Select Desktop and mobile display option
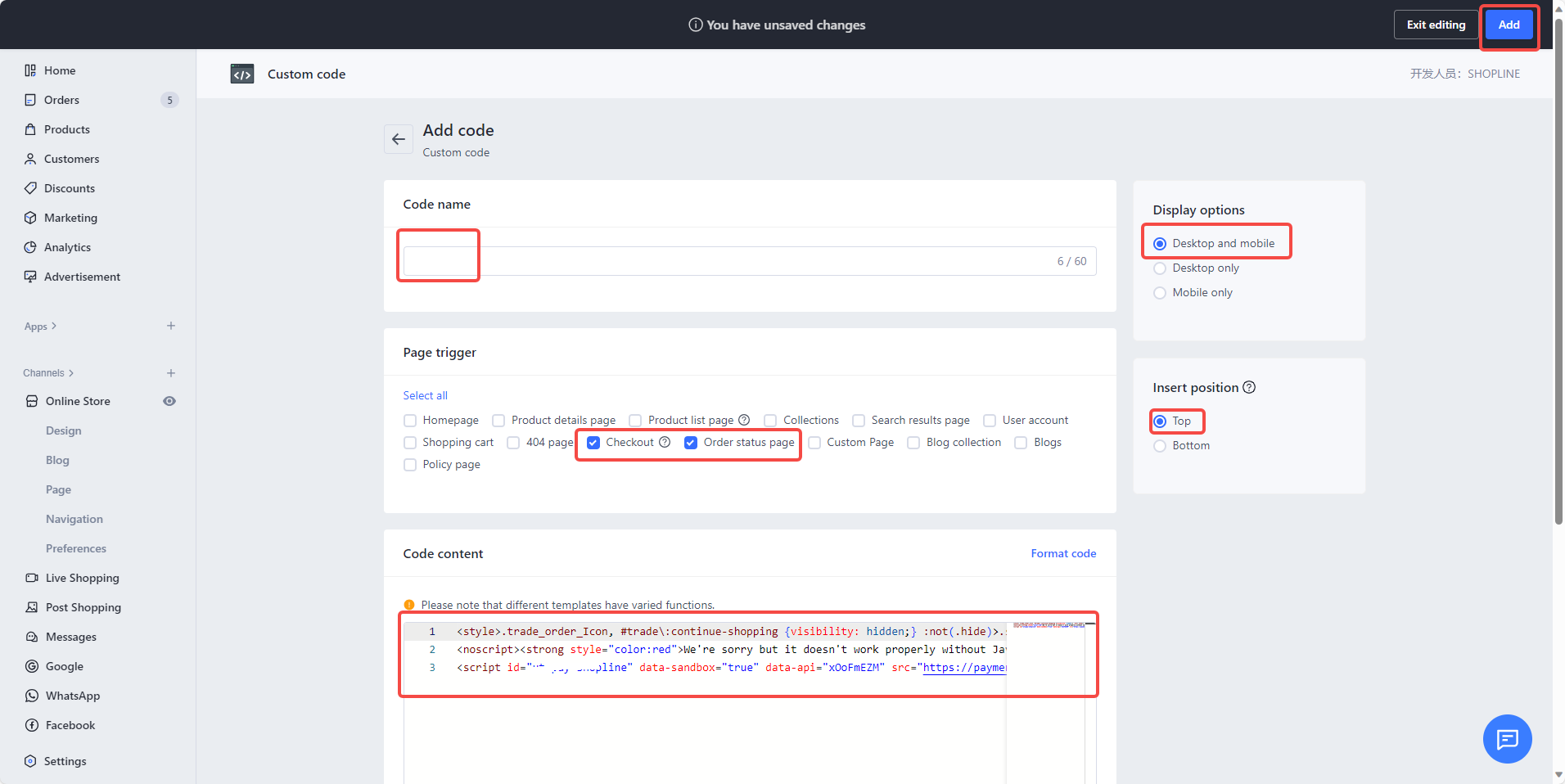 [1160, 244]
